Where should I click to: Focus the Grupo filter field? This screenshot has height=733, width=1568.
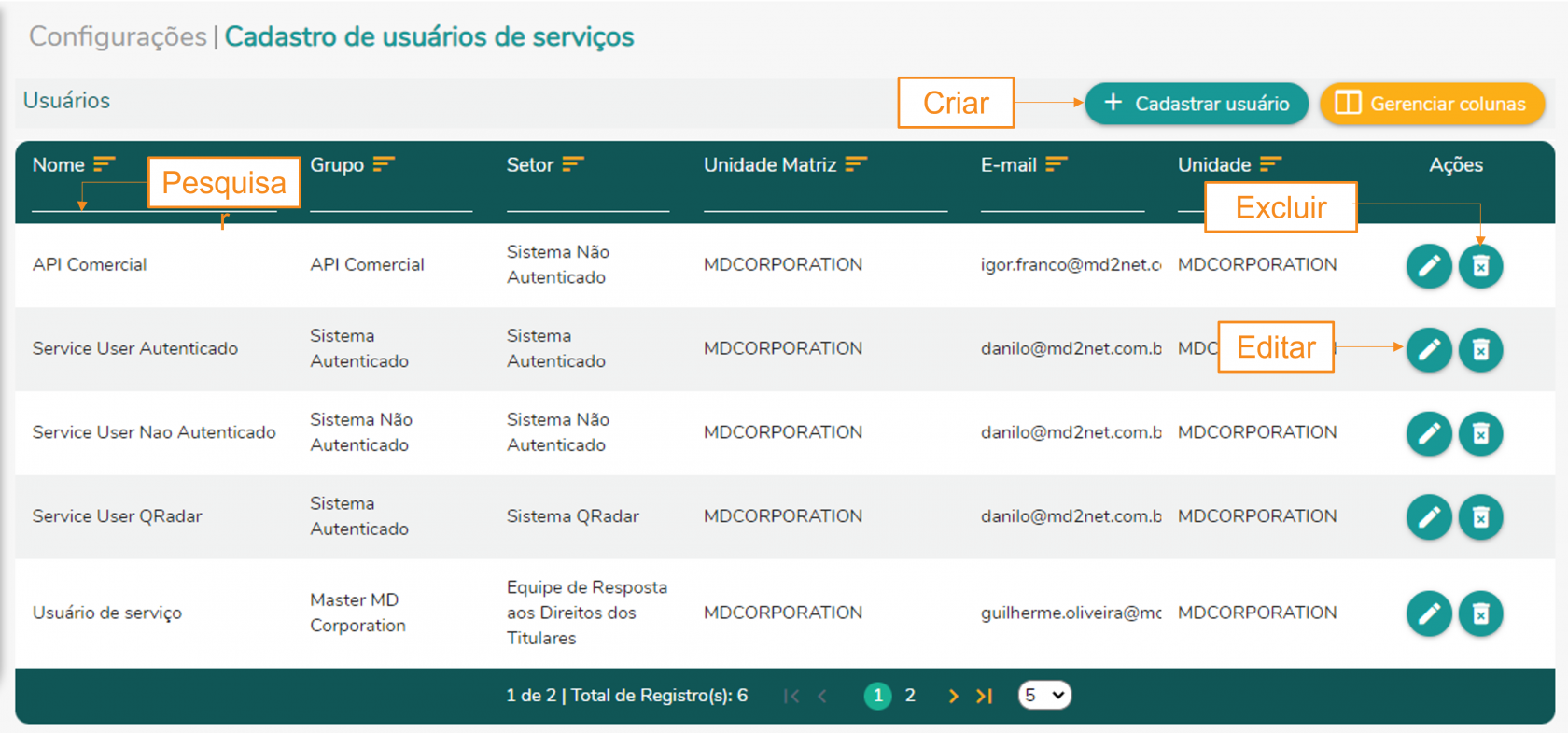pos(391,198)
